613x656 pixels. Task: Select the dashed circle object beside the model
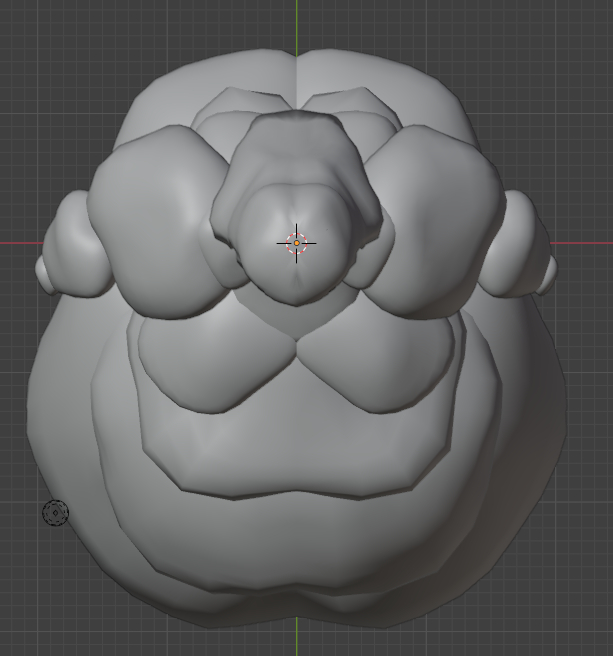(x=55, y=513)
